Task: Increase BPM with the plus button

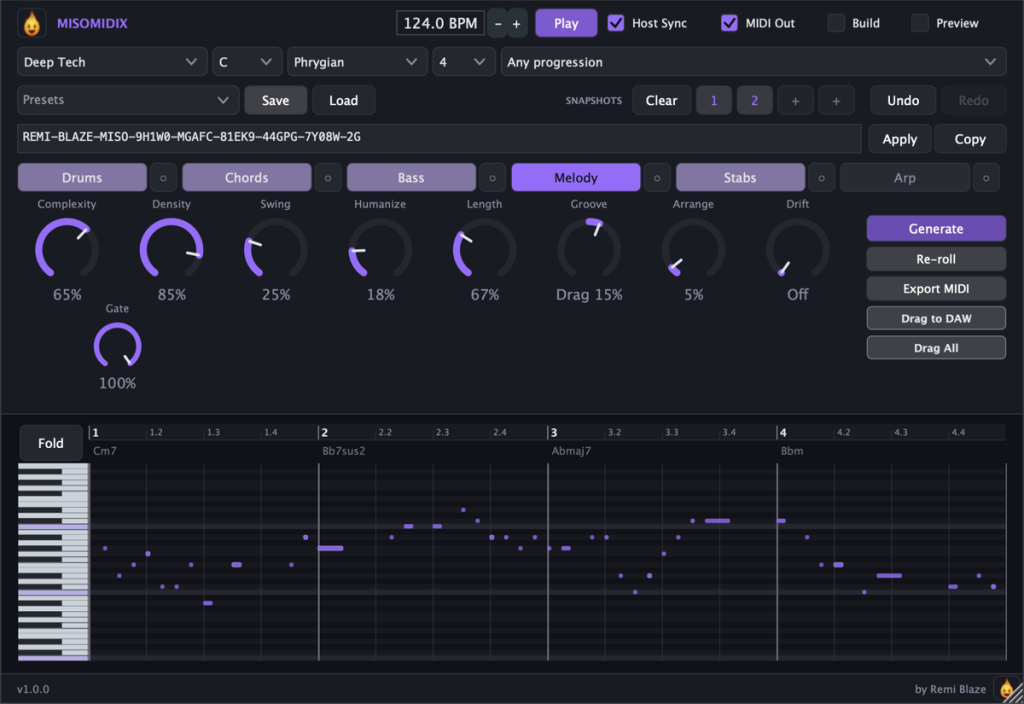Action: 517,24
